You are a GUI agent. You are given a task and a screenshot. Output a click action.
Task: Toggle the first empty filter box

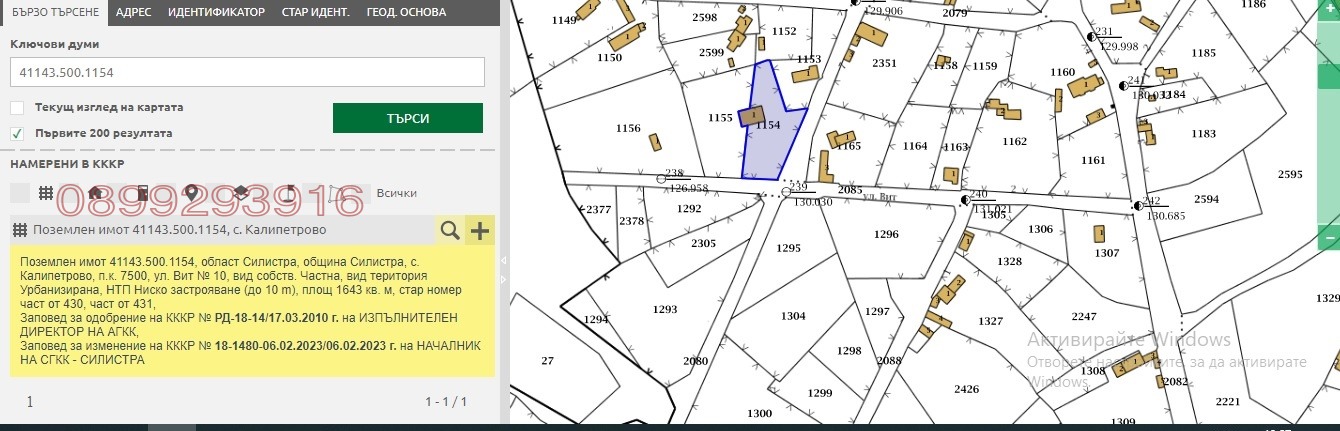pyautogui.click(x=19, y=193)
